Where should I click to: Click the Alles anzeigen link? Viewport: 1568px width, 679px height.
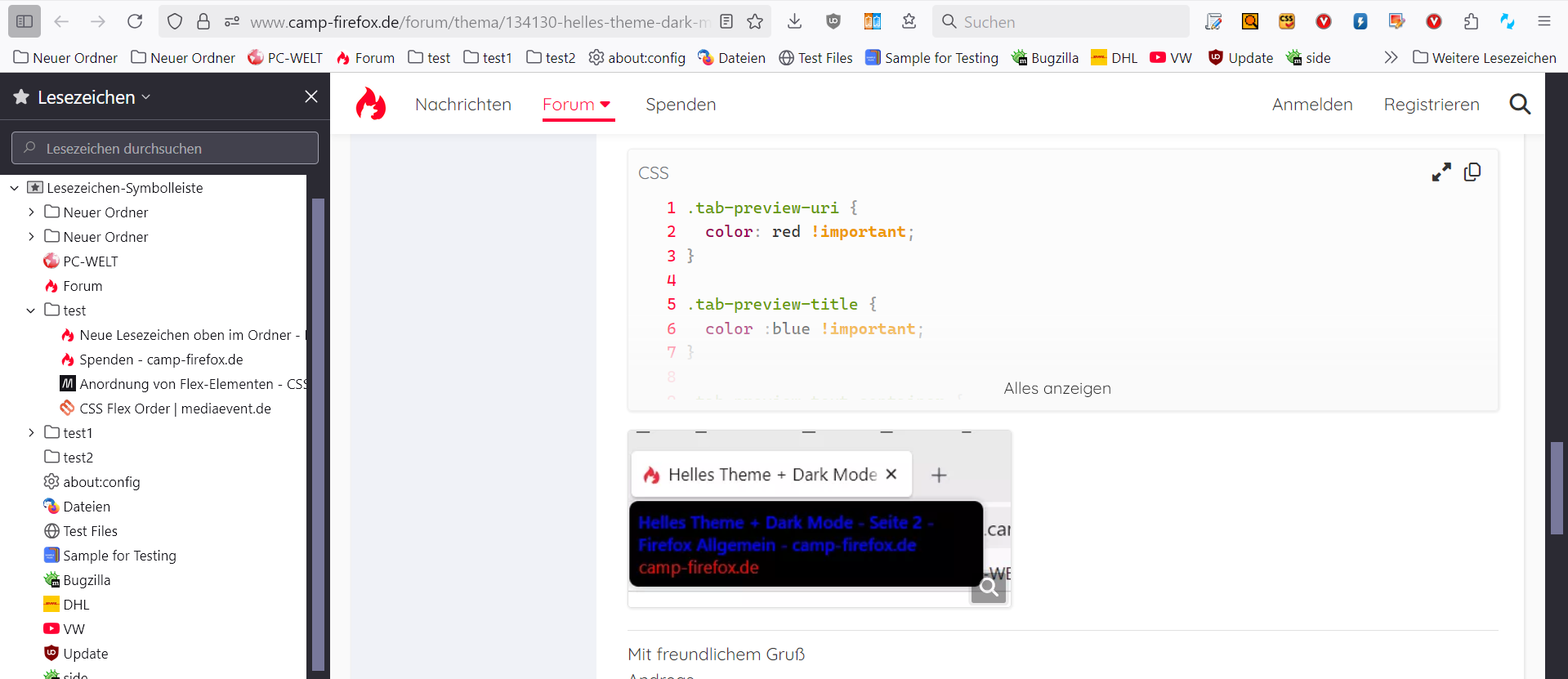[x=1057, y=388]
